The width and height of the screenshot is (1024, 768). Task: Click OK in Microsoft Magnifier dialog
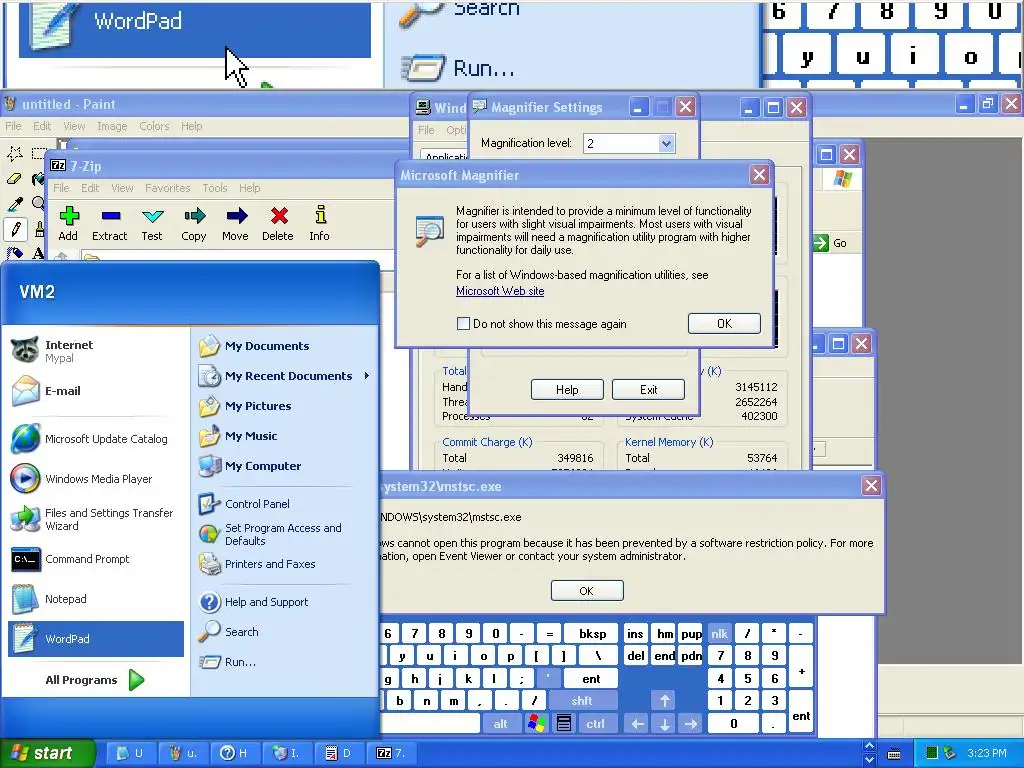[x=724, y=324]
